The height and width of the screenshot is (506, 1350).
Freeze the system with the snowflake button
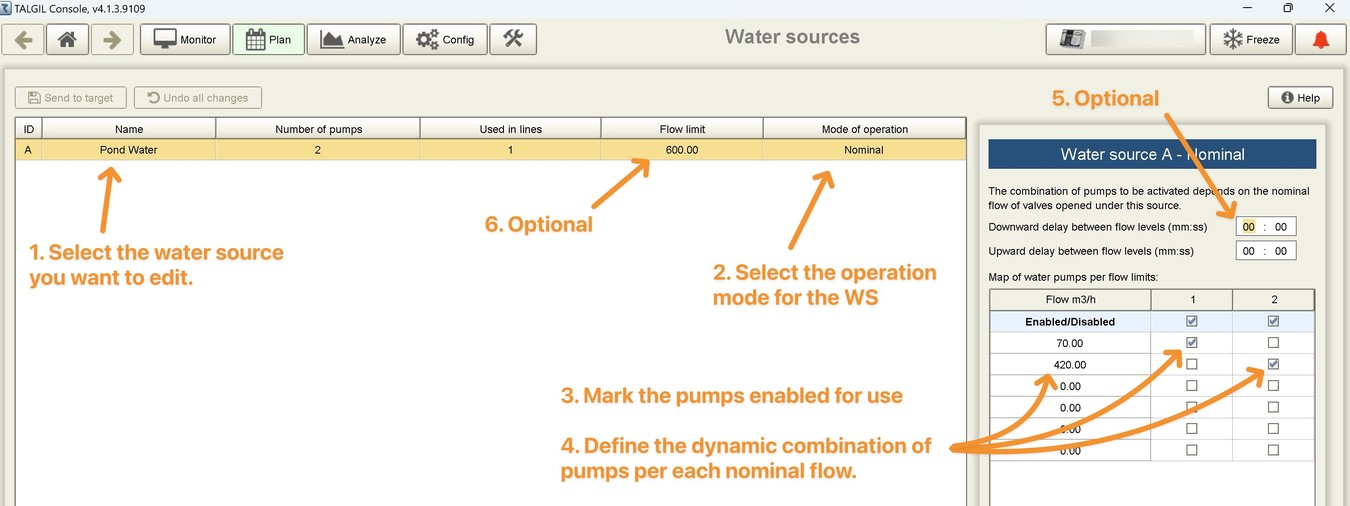tap(1251, 40)
